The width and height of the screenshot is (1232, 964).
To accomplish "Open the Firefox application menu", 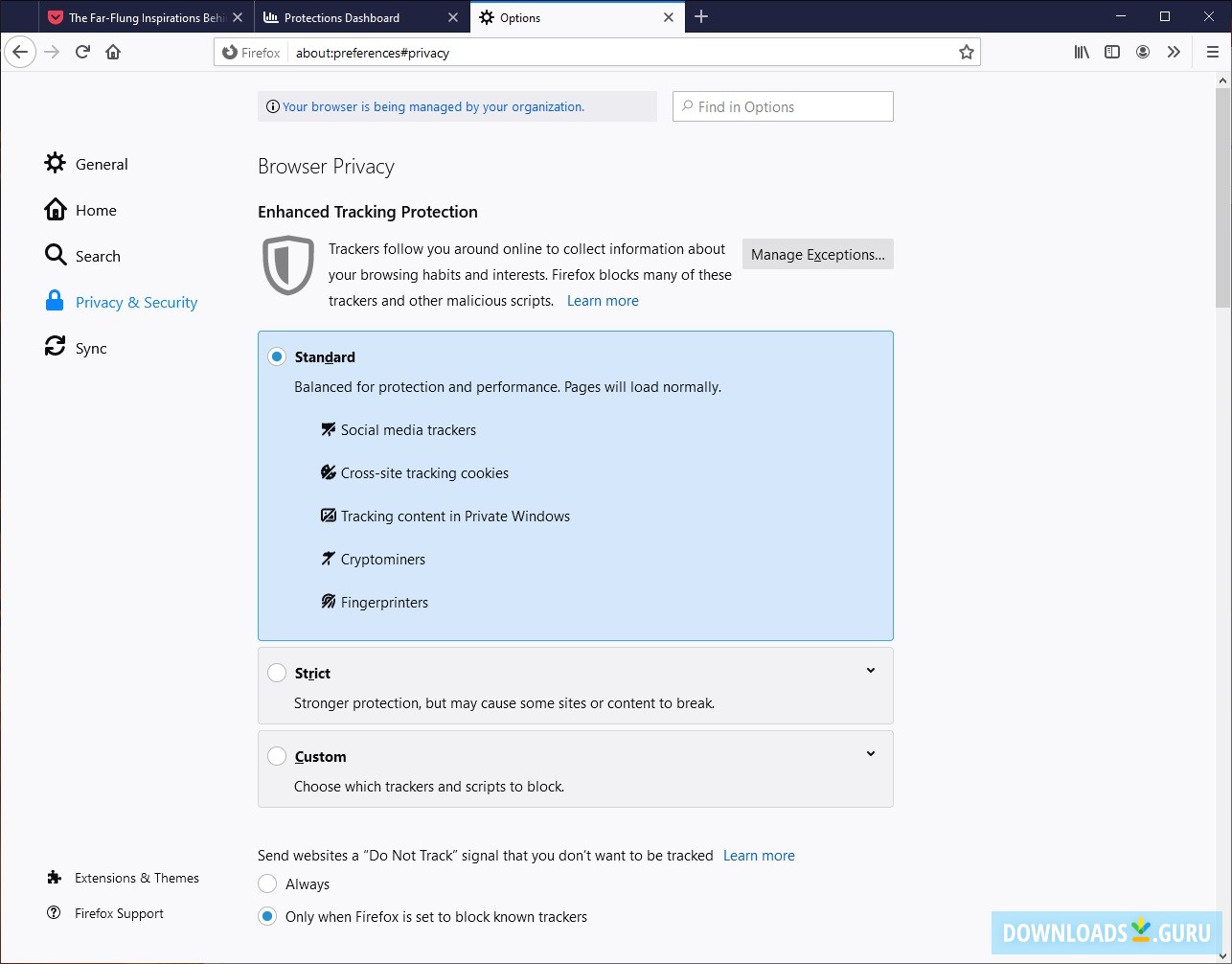I will click(1212, 52).
